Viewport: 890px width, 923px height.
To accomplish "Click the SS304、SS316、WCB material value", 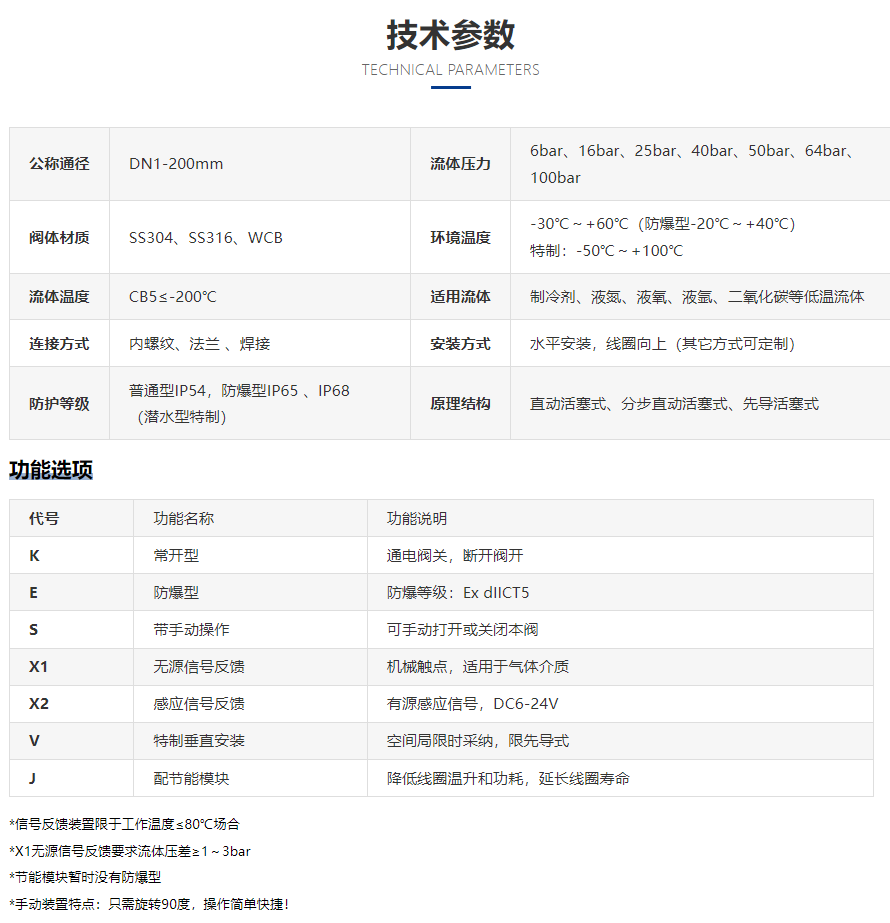I will coord(205,238).
